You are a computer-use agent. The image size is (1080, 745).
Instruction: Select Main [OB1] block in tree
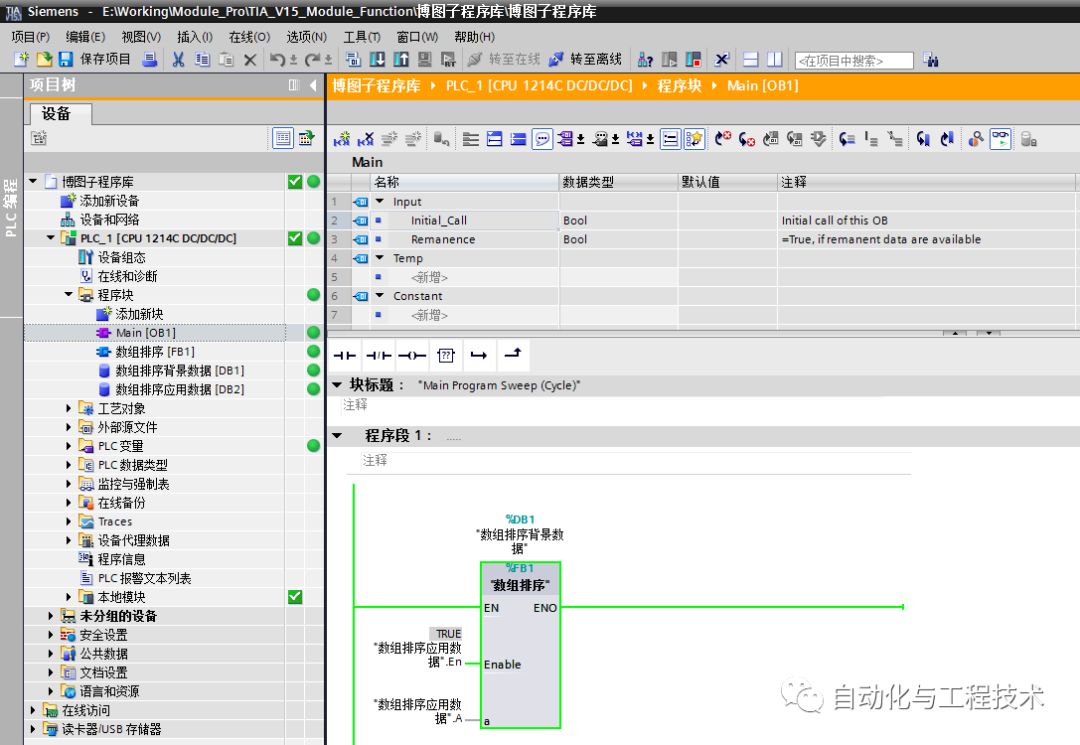click(x=145, y=333)
